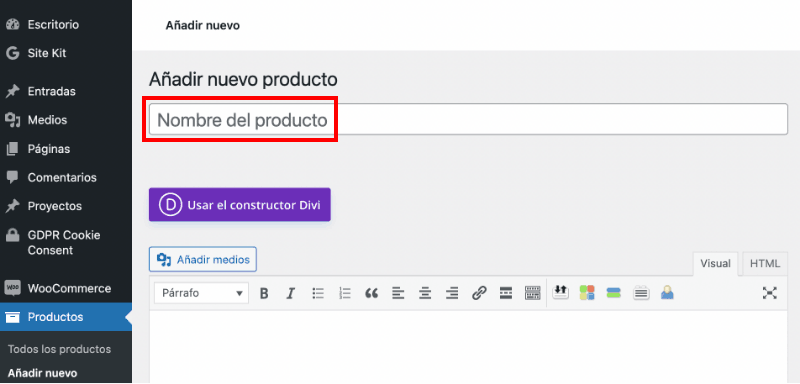Align text left
This screenshot has width=800, height=384.
pos(398,293)
